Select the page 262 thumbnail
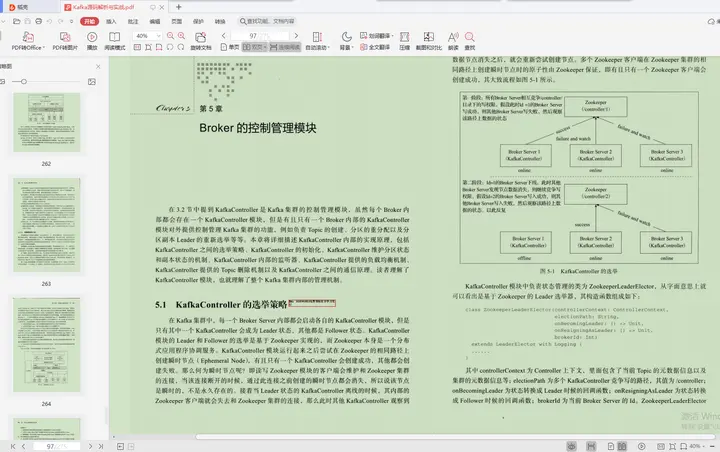The height and width of the screenshot is (452, 720). click(46, 122)
